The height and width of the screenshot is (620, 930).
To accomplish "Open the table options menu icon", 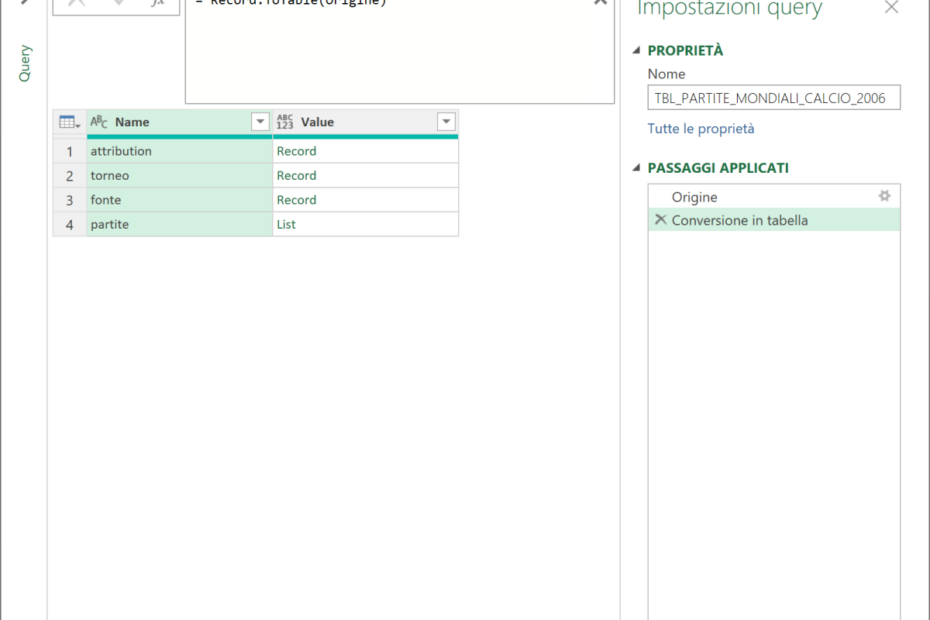I will click(x=69, y=122).
